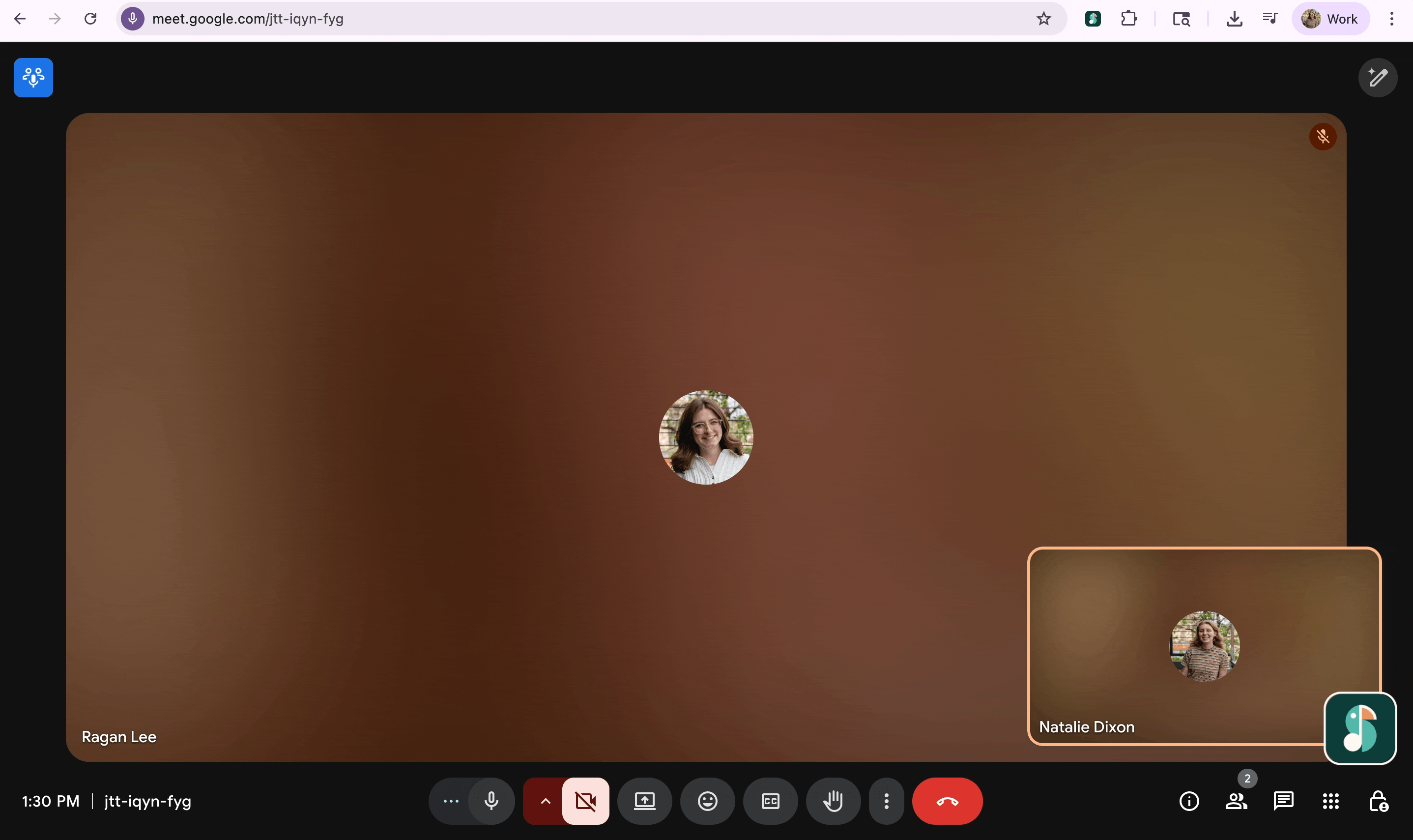The height and width of the screenshot is (840, 1413).
Task: Open audio settings three-dot menu
Action: (x=450, y=801)
